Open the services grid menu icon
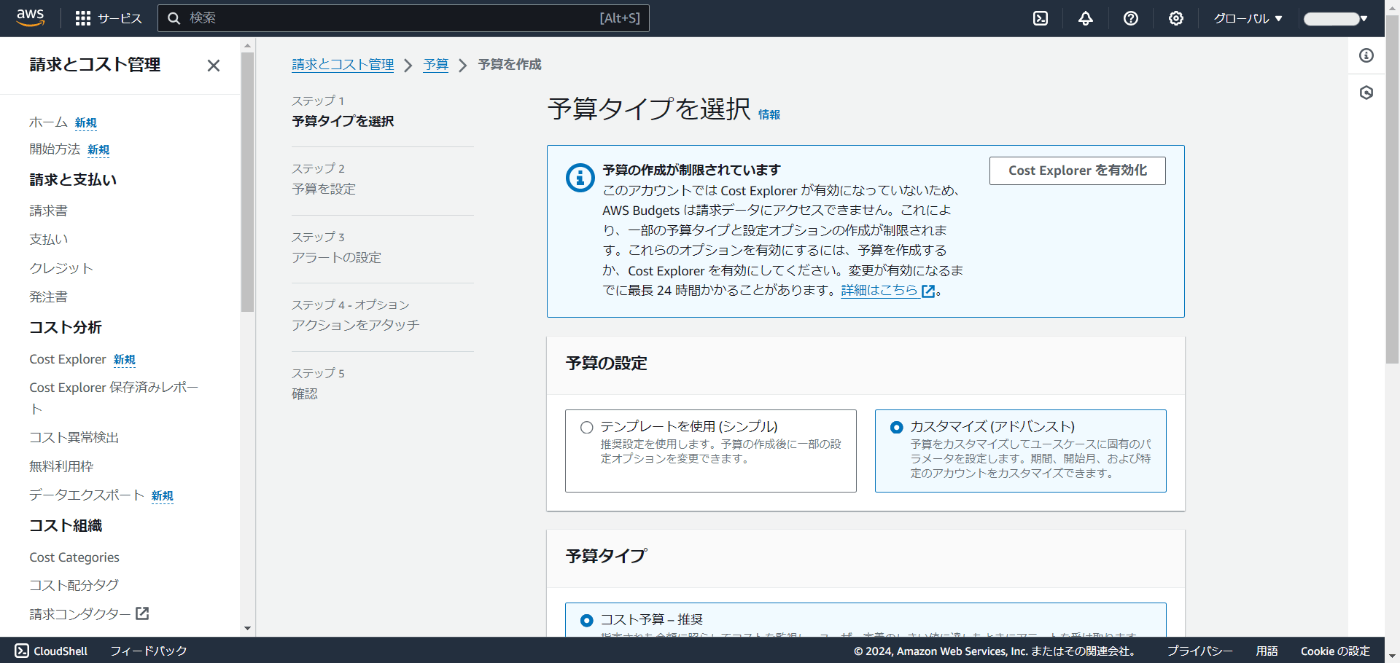The image size is (1400, 663). click(83, 18)
